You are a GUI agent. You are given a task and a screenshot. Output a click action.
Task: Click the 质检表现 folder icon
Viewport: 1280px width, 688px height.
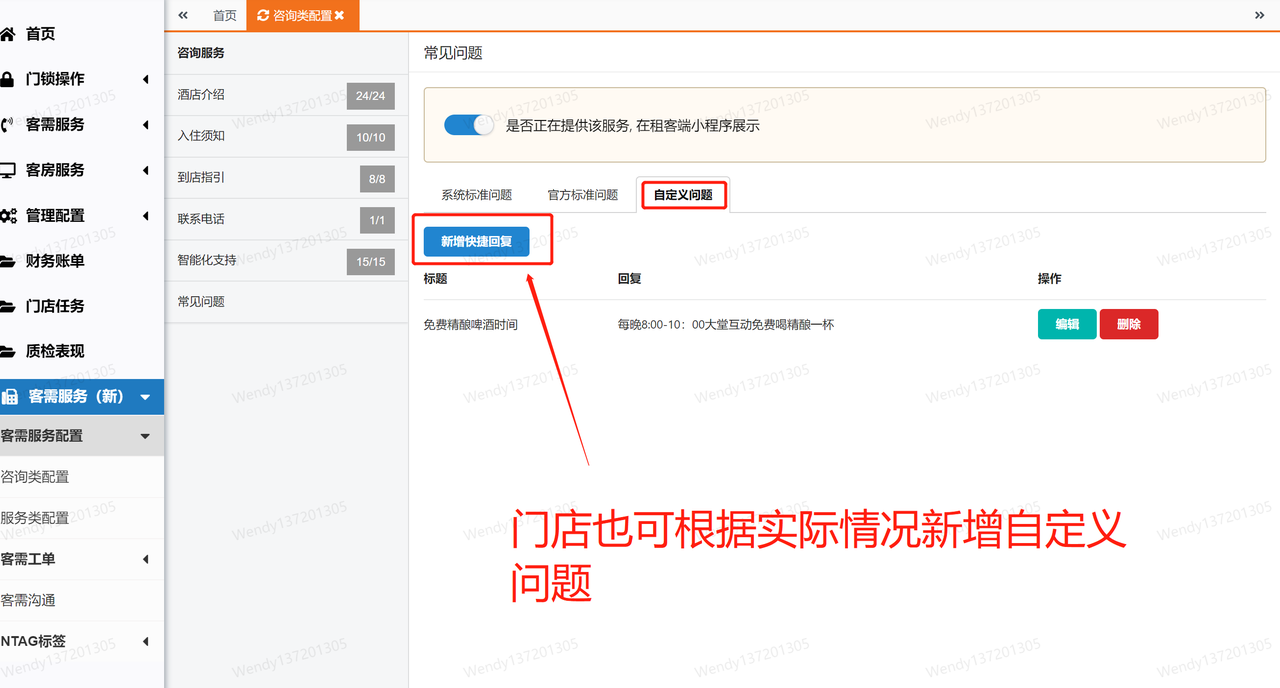pos(14,350)
